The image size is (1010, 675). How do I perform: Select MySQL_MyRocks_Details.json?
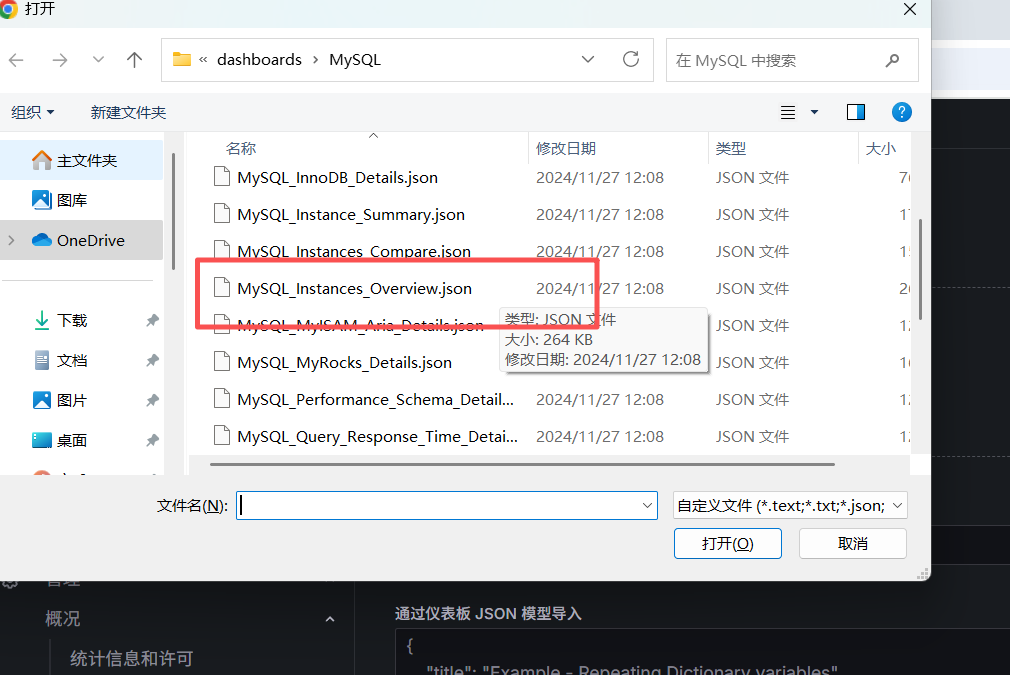pyautogui.click(x=344, y=363)
